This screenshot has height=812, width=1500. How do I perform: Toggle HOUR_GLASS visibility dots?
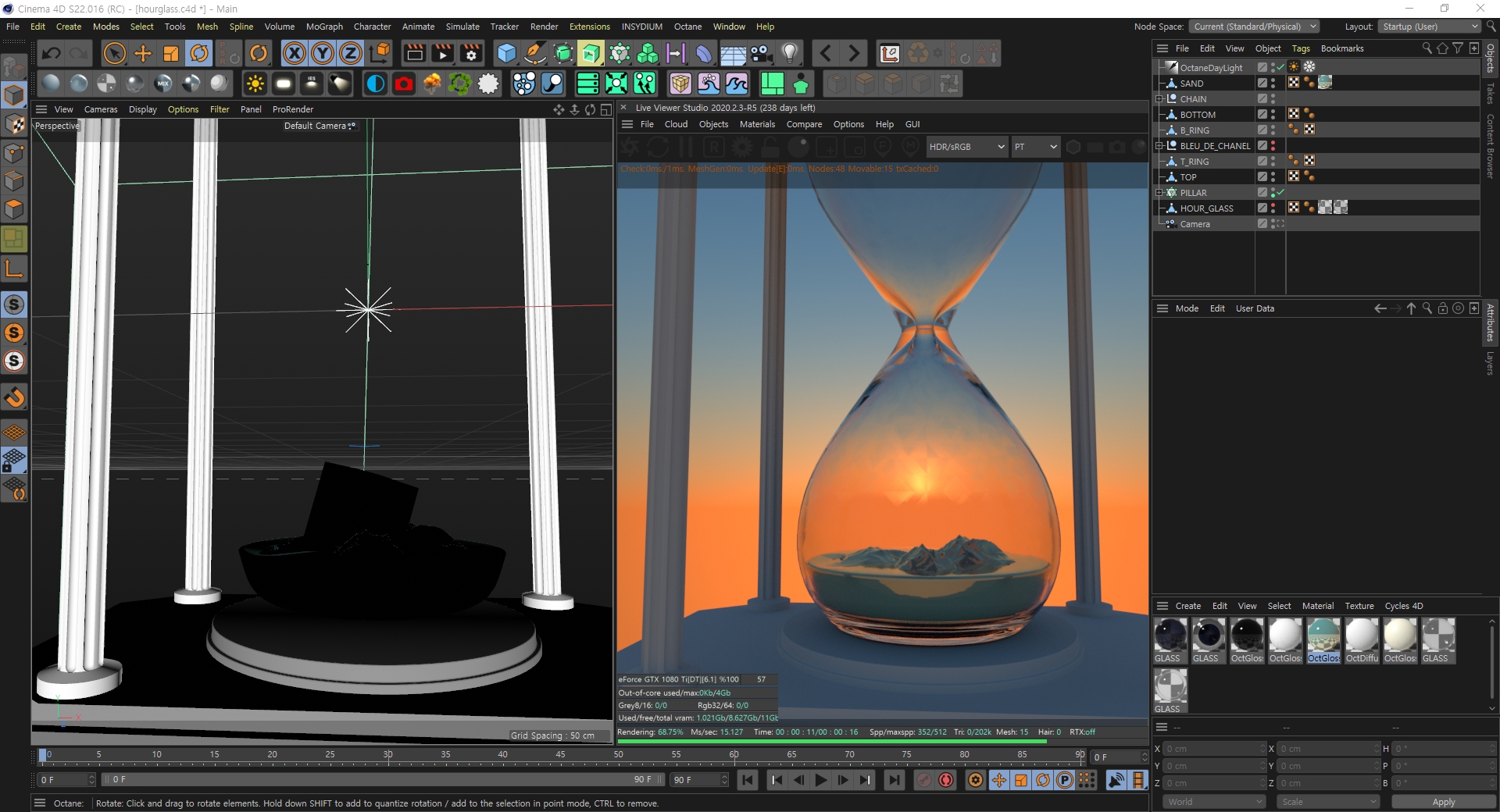click(1273, 208)
